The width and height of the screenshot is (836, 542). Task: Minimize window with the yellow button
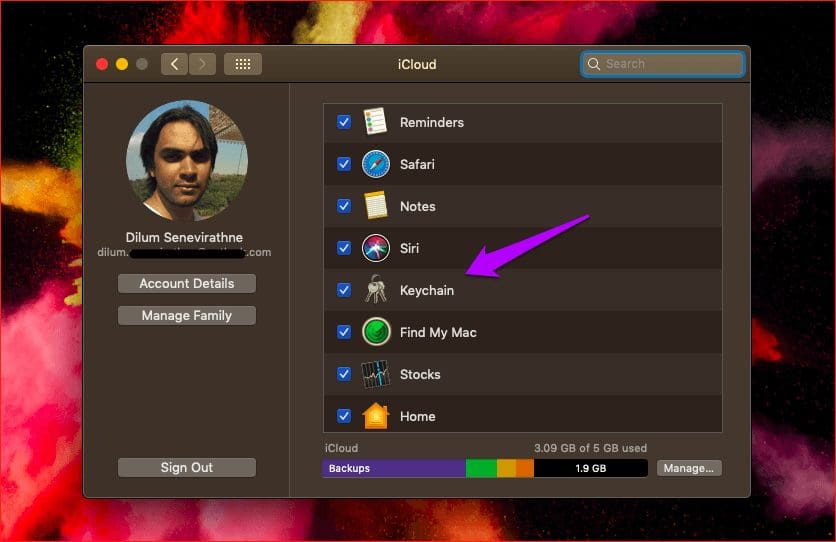coord(122,64)
